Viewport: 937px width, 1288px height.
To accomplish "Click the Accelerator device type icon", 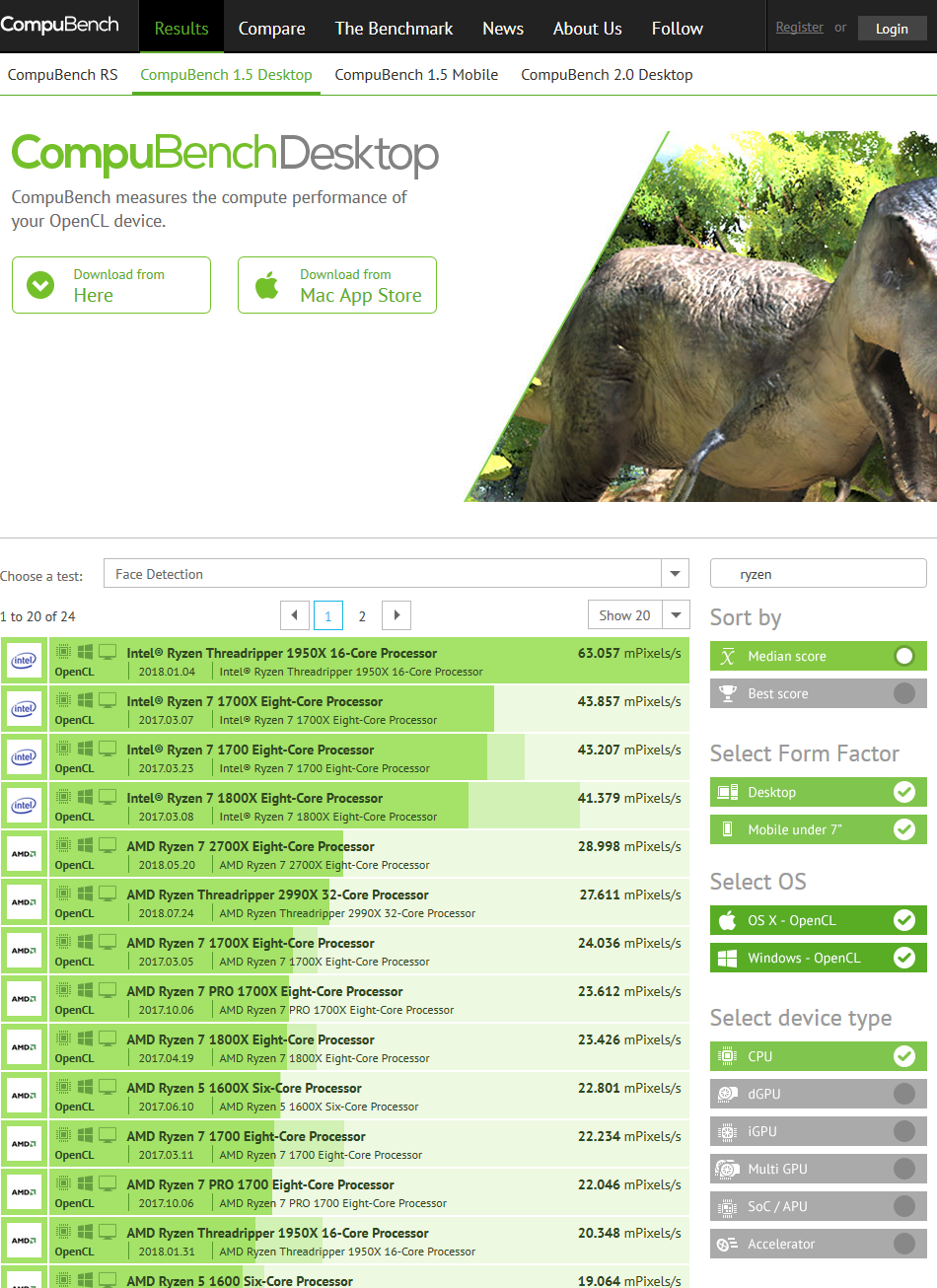I will (728, 1245).
